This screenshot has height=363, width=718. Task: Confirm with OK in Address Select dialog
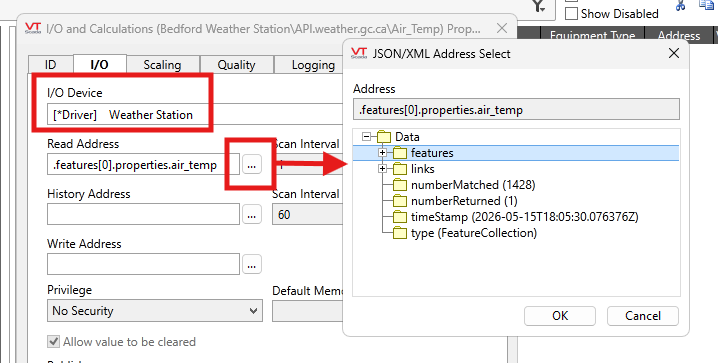(560, 316)
